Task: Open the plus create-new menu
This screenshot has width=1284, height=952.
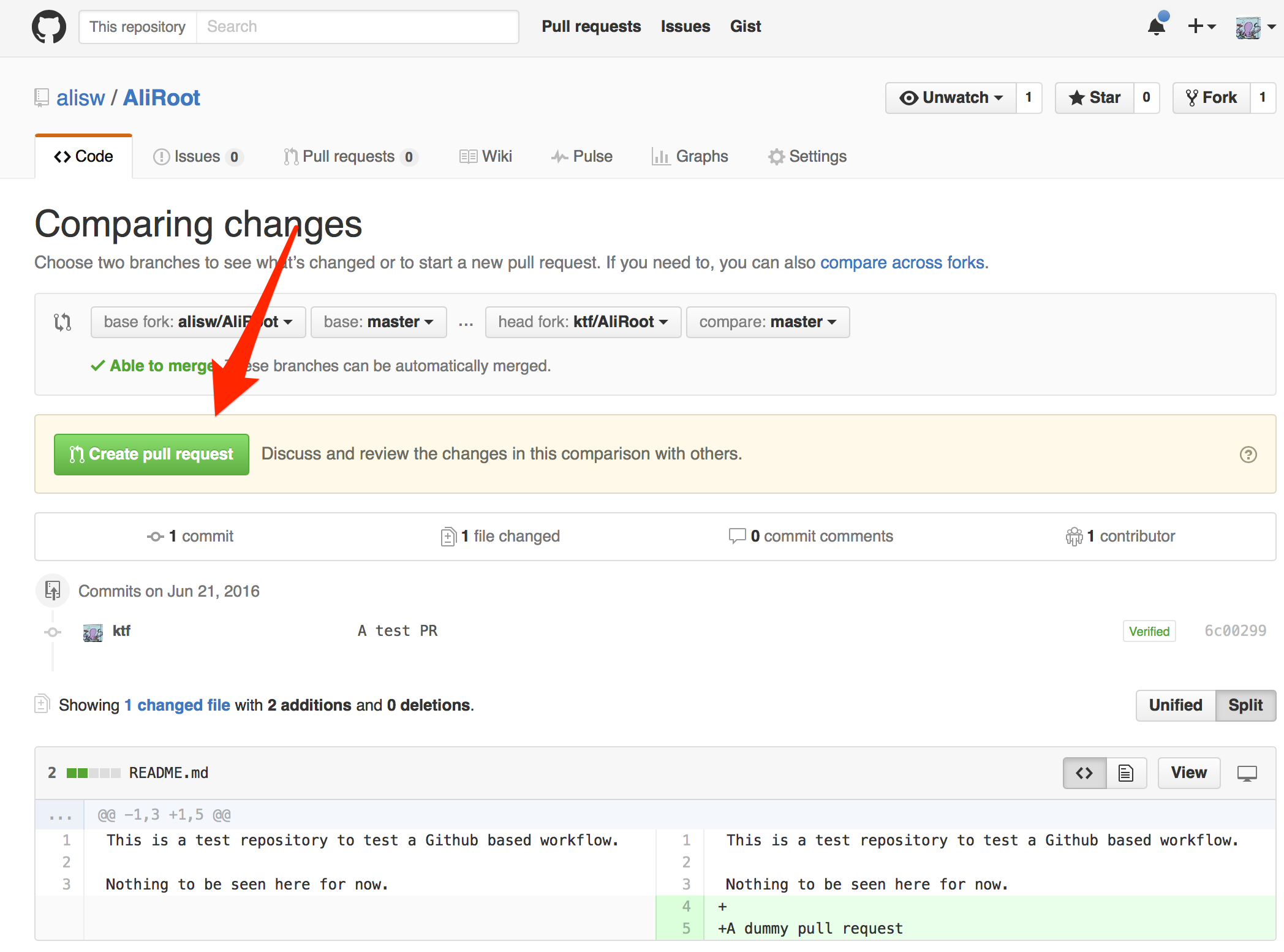Action: pyautogui.click(x=1201, y=26)
